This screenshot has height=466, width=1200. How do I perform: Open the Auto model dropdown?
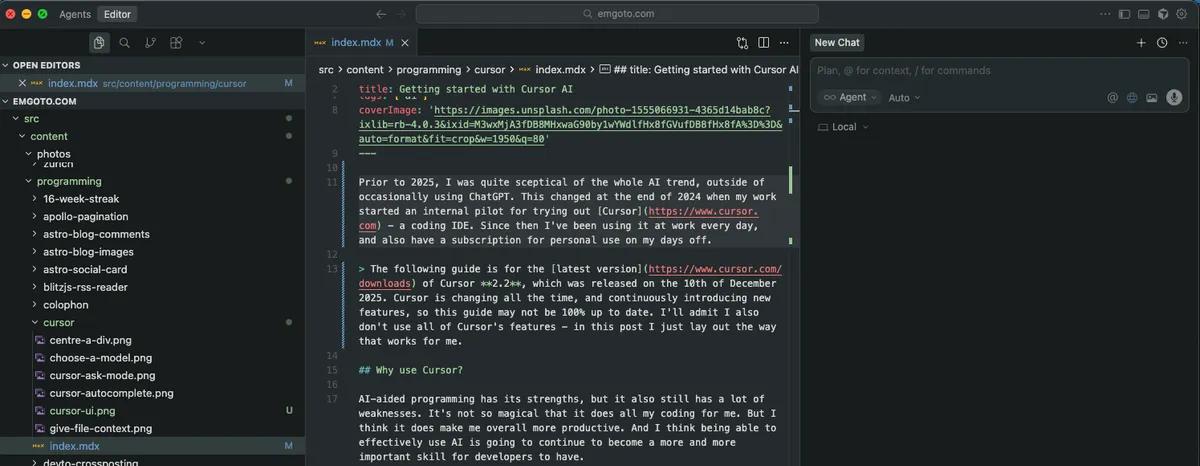(904, 98)
